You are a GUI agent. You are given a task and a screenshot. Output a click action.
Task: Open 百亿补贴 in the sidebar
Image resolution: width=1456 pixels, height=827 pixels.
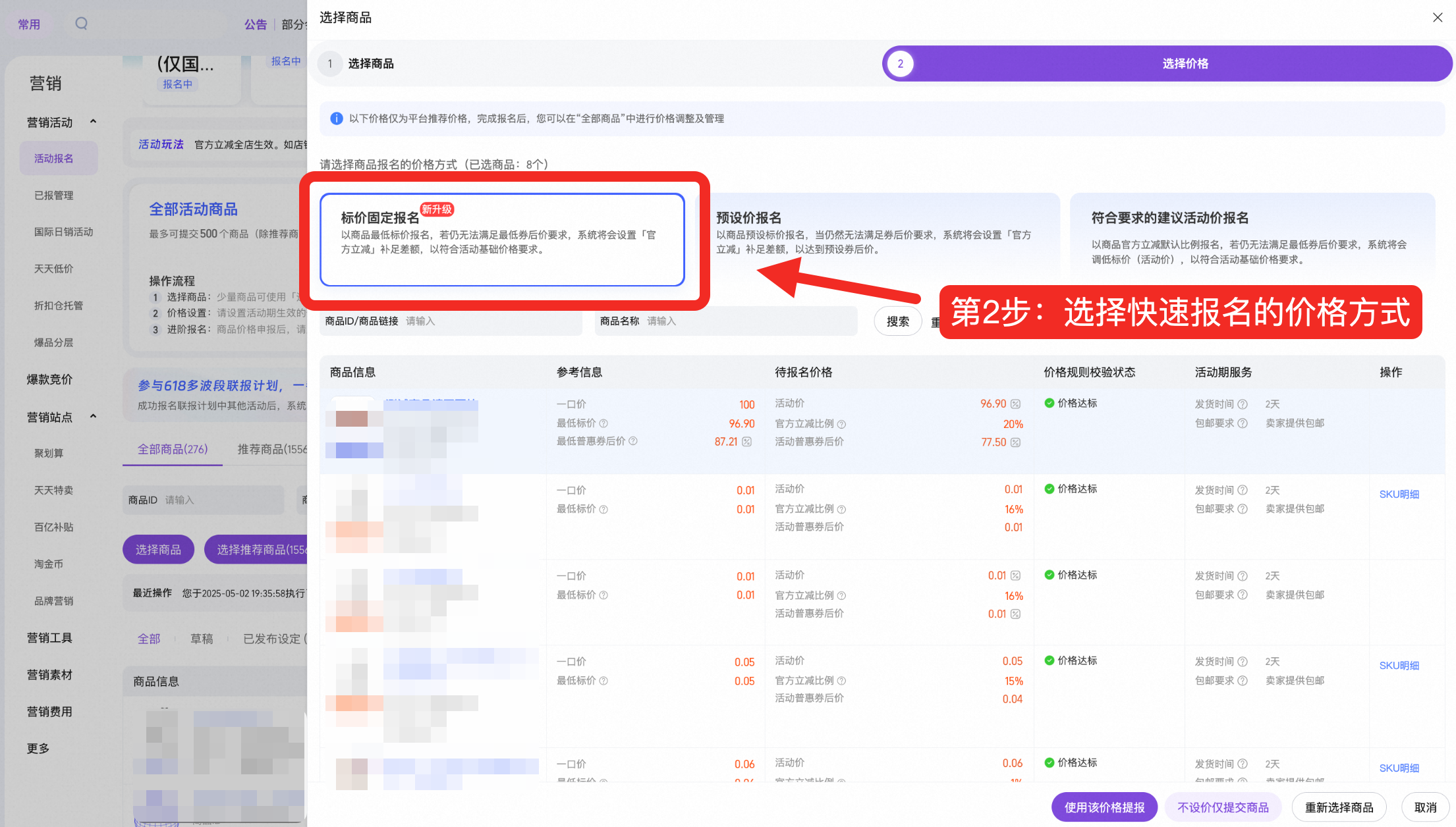[54, 527]
